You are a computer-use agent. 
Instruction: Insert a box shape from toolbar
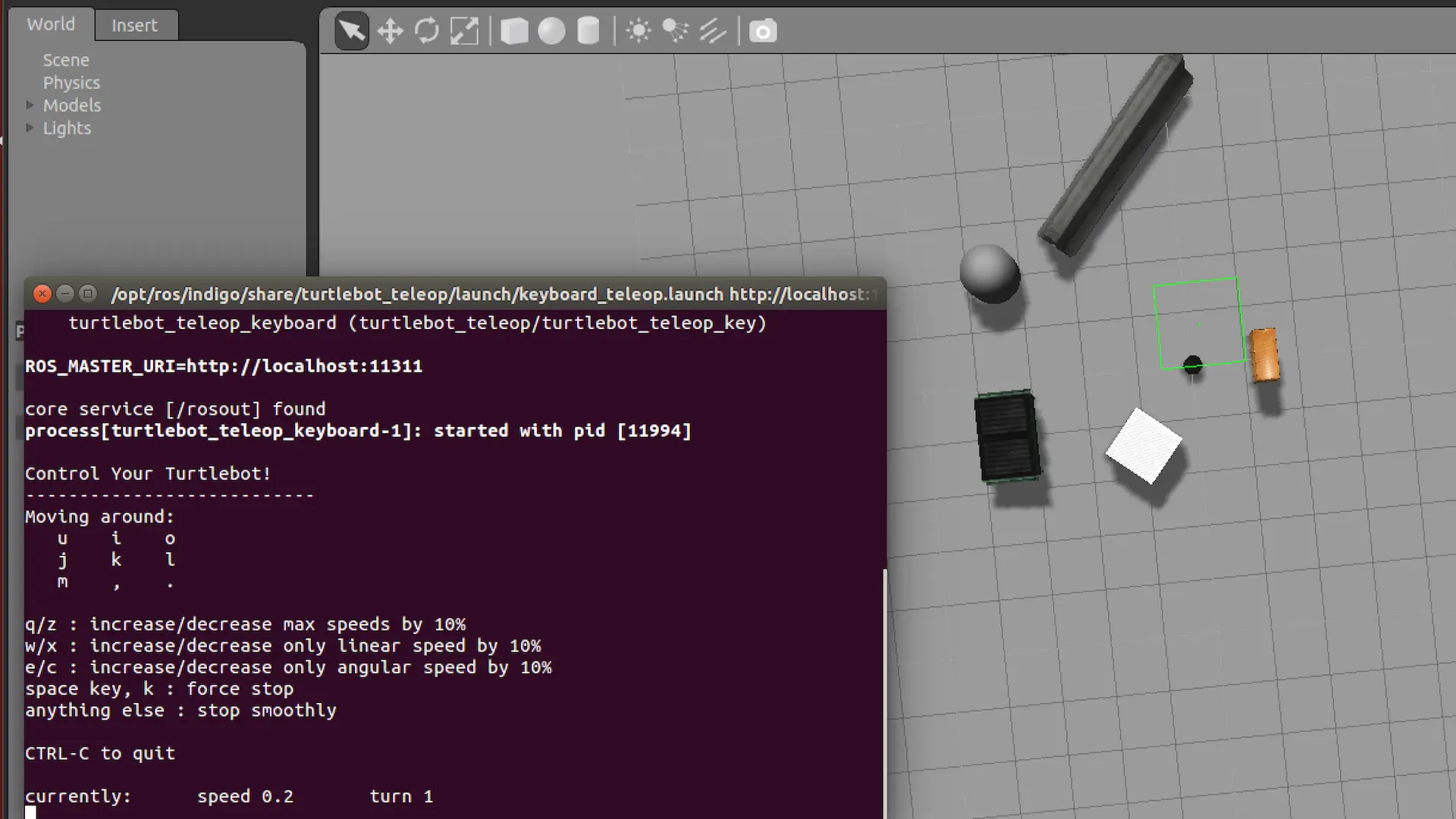point(514,31)
